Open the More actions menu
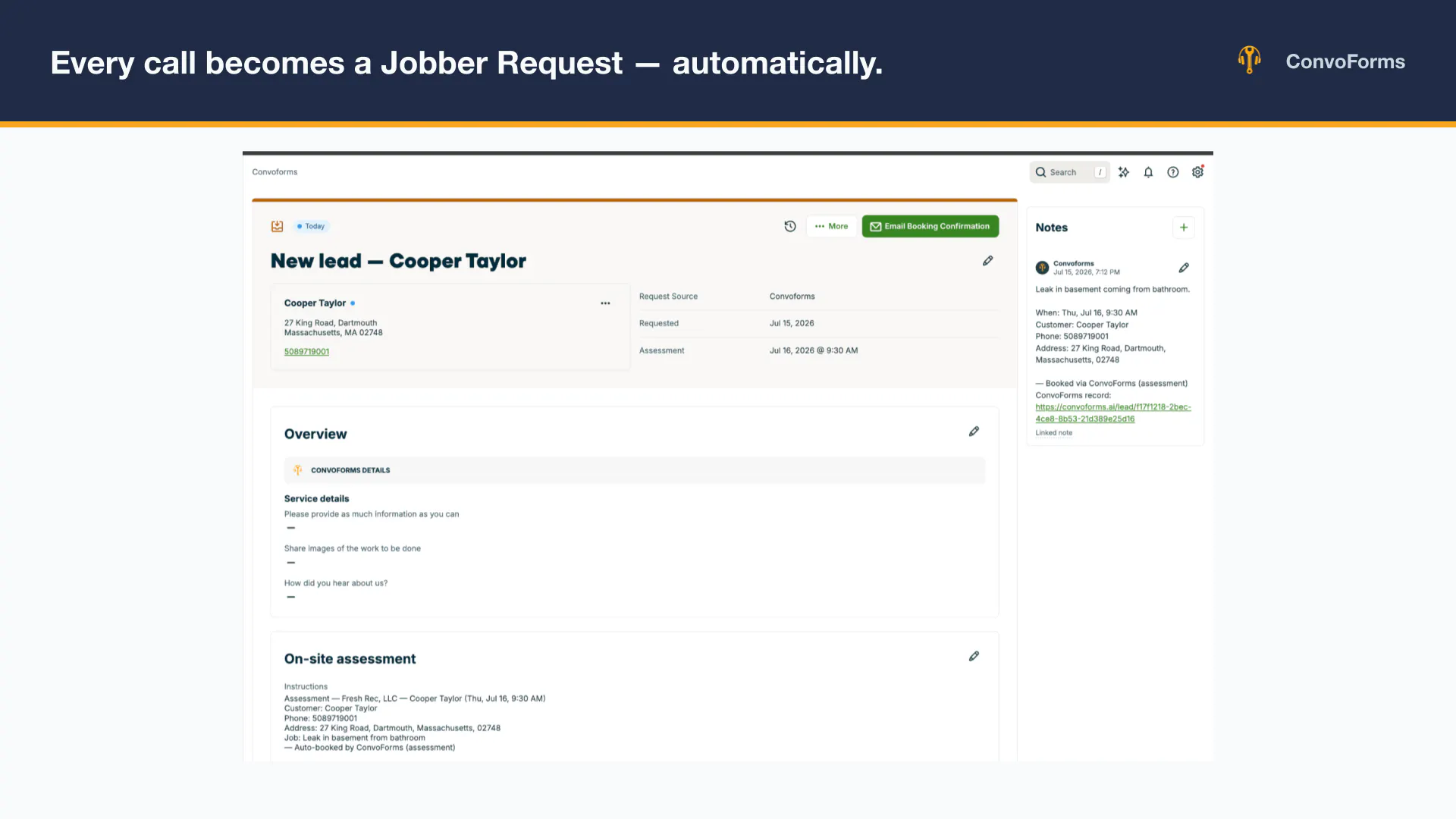This screenshot has height=819, width=1456. point(832,226)
